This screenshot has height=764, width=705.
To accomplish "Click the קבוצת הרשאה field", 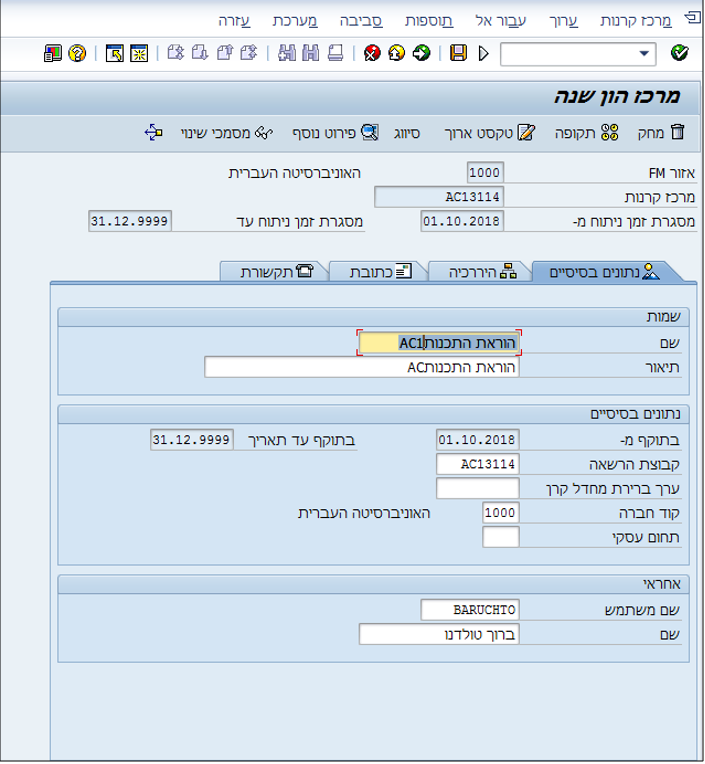I will click(477, 464).
